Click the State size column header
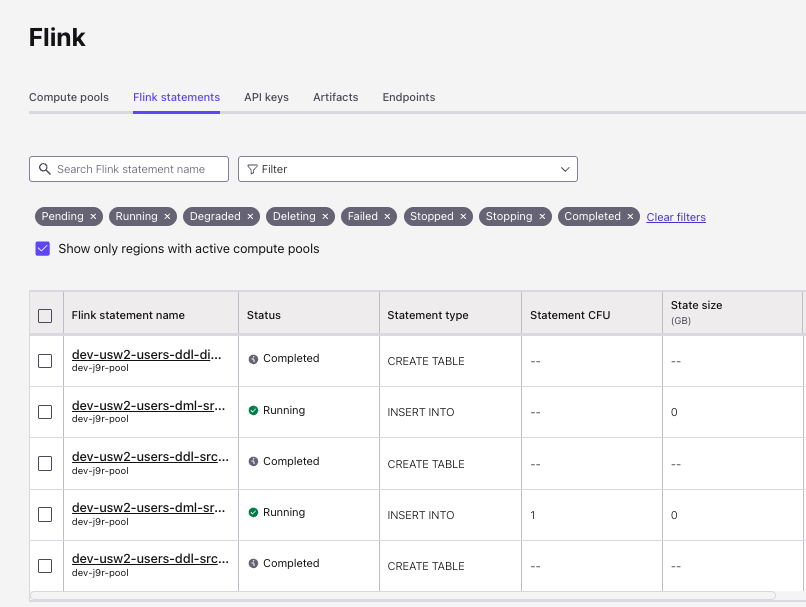This screenshot has height=607, width=806. tap(732, 313)
